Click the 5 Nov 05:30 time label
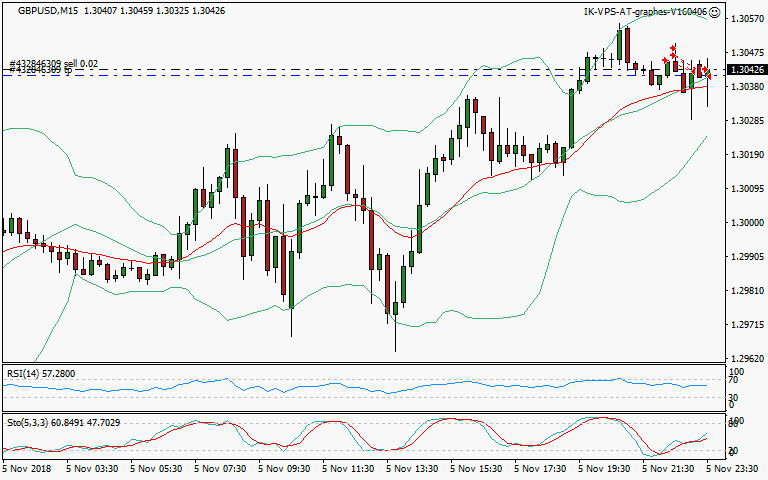Image resolution: width=768 pixels, height=480 pixels. click(x=156, y=469)
